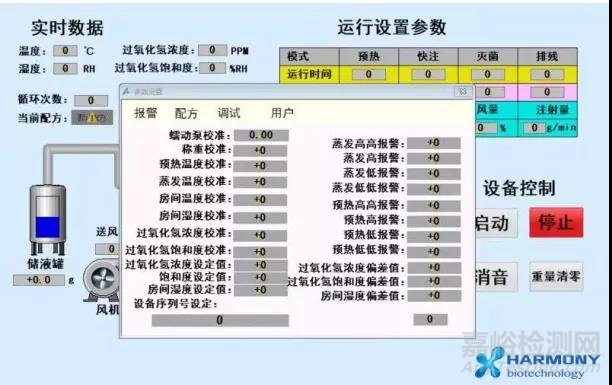Edit the 过氧化氢饱和度校准 field
Image resolution: width=612 pixels, height=385 pixels.
[260, 252]
